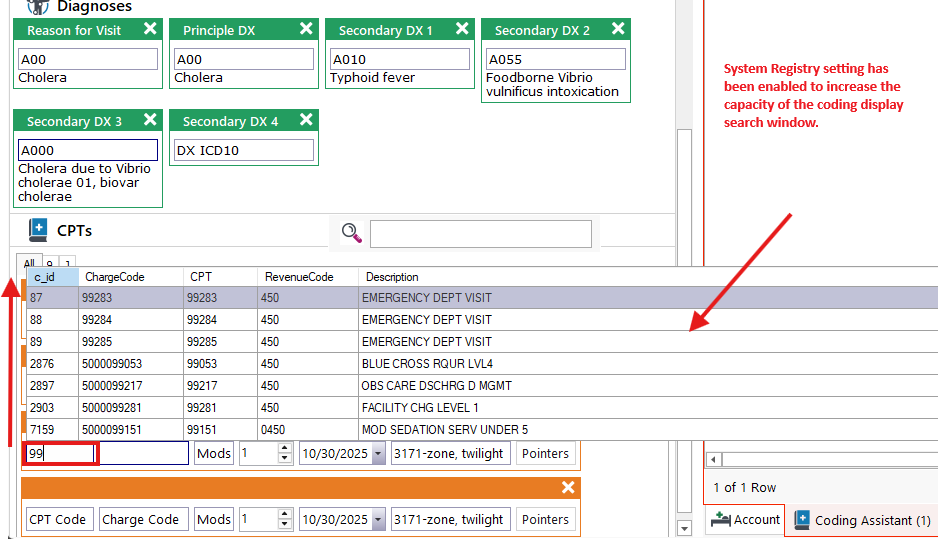Click the CPT search text field

pos(480,233)
